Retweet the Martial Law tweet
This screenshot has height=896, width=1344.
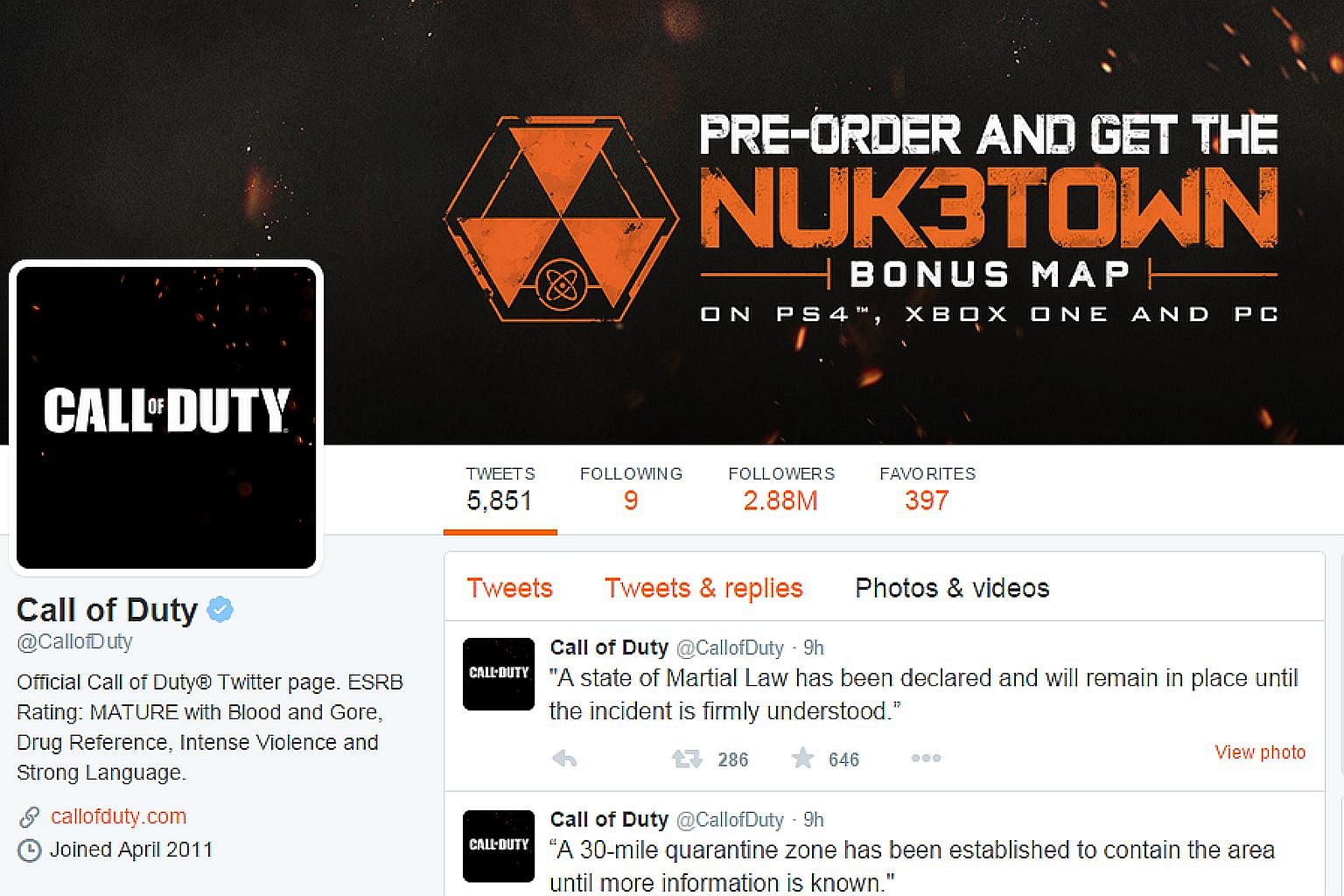coord(687,759)
